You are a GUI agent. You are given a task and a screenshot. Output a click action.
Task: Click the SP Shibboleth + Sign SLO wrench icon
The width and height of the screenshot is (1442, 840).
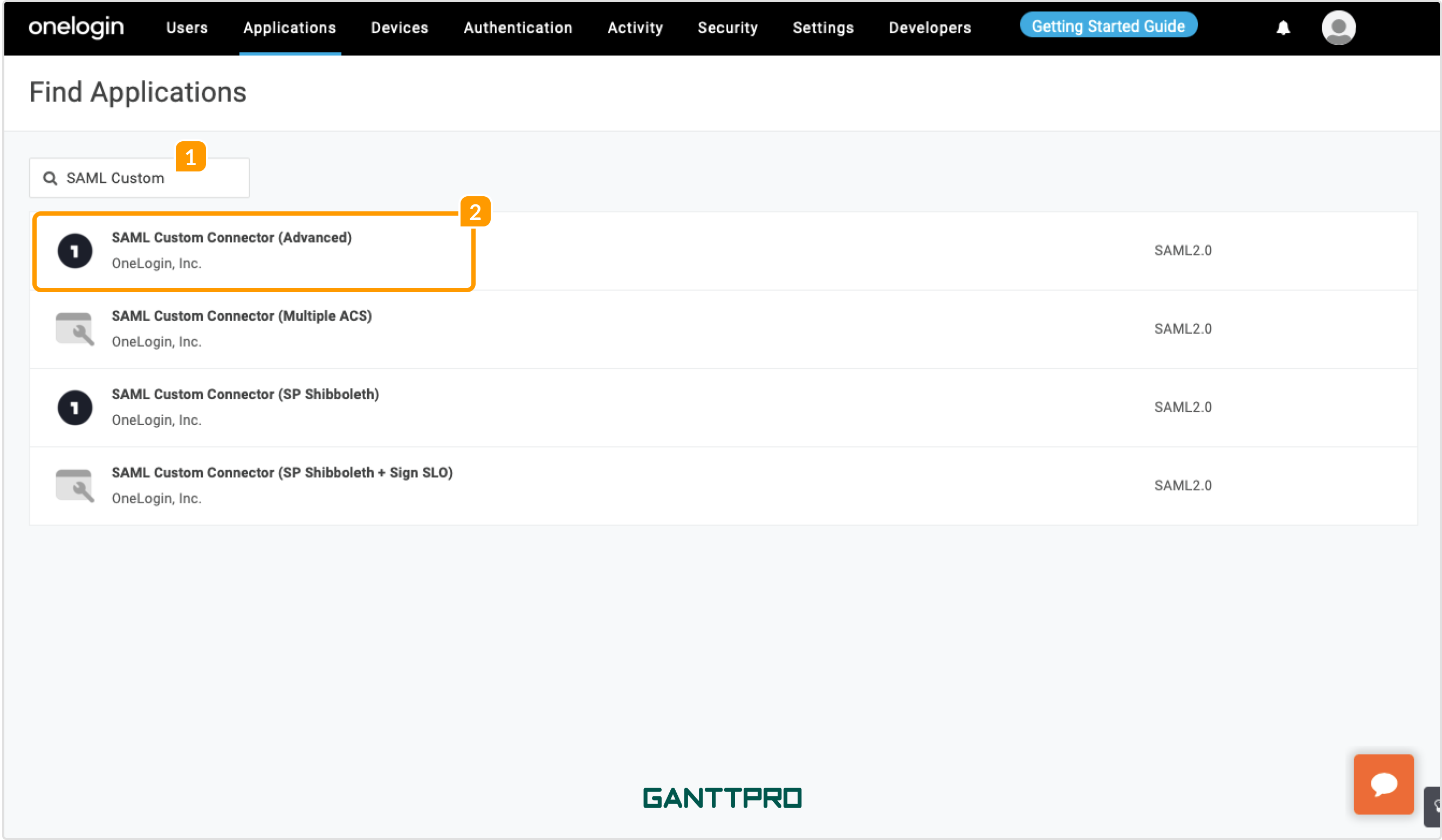pos(75,486)
